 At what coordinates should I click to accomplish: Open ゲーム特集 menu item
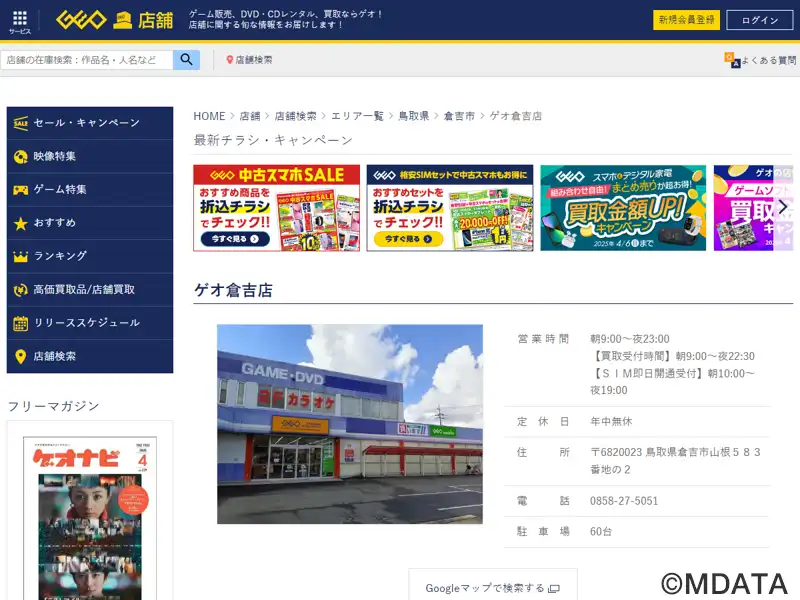click(x=90, y=190)
